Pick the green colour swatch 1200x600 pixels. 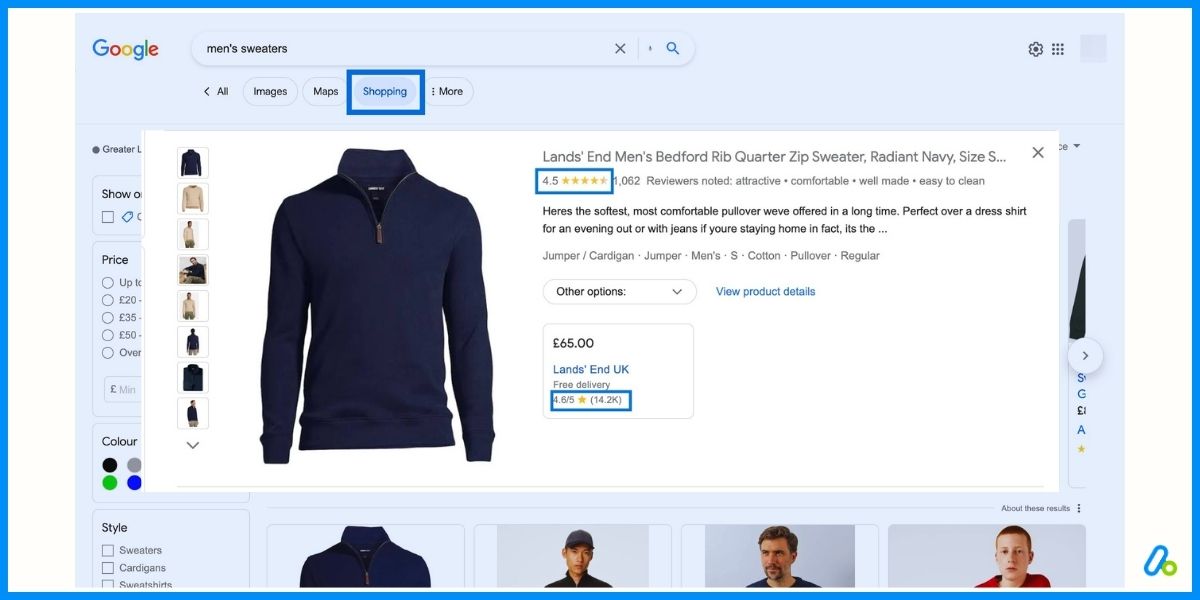click(110, 483)
